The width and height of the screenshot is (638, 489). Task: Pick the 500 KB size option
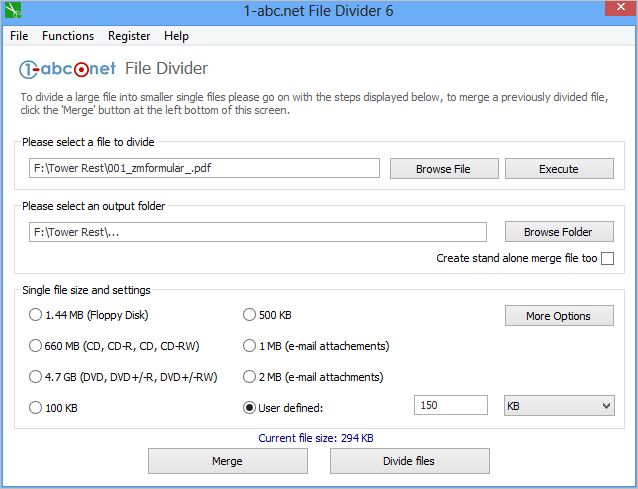[x=250, y=315]
